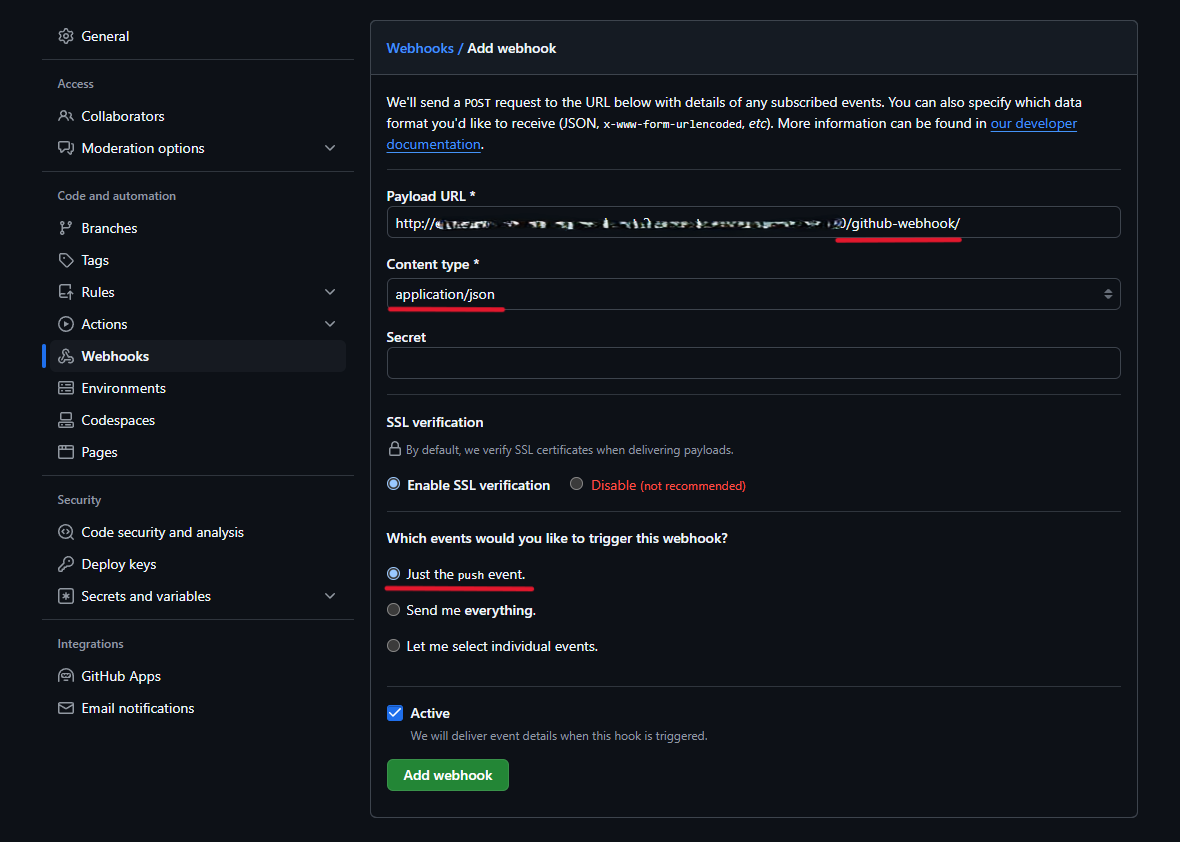Click the Email notifications envelope icon

pos(66,708)
